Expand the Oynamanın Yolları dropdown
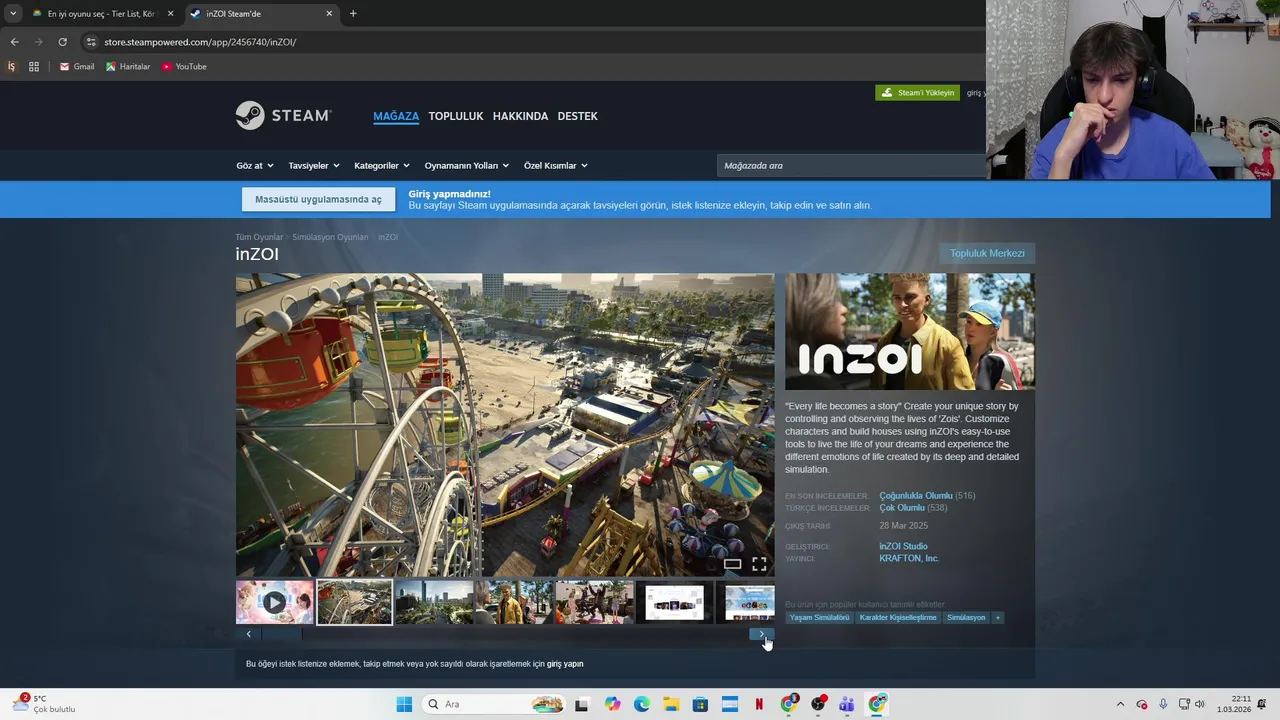This screenshot has height=720, width=1280. [x=467, y=166]
